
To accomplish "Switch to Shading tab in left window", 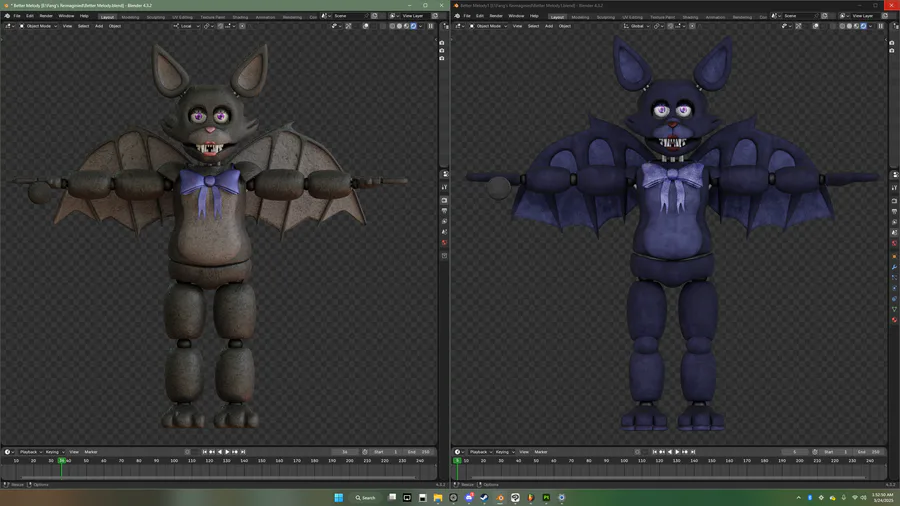I will click(240, 17).
